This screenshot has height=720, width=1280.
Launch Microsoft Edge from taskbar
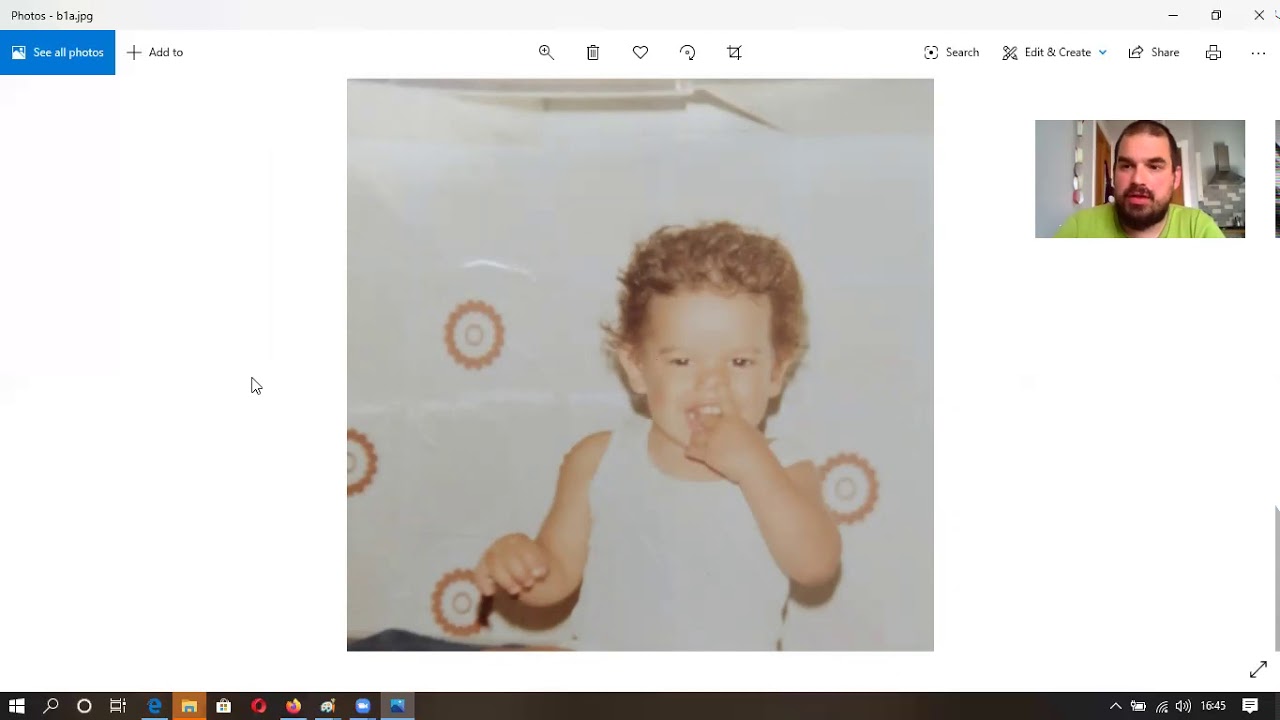[154, 706]
